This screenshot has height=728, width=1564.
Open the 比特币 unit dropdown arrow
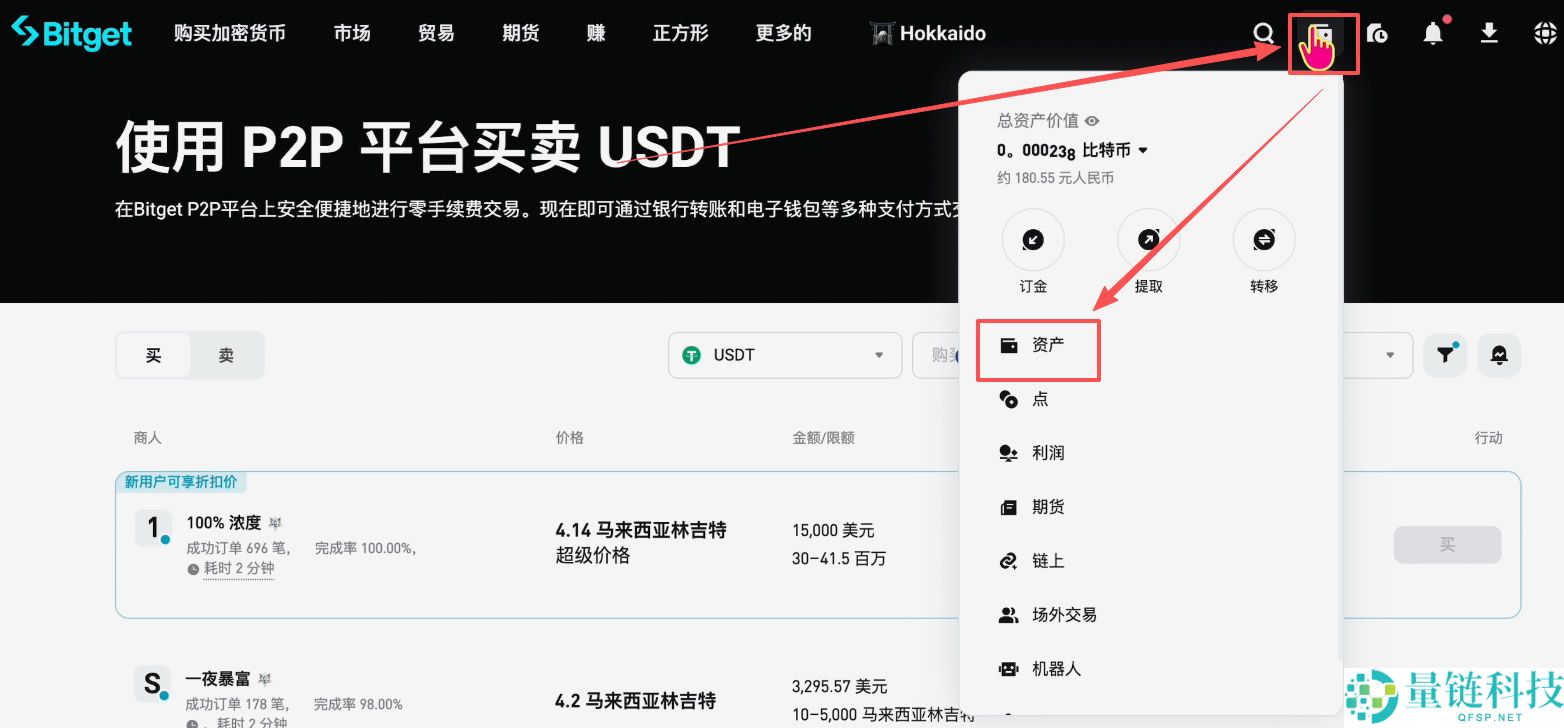[1144, 150]
